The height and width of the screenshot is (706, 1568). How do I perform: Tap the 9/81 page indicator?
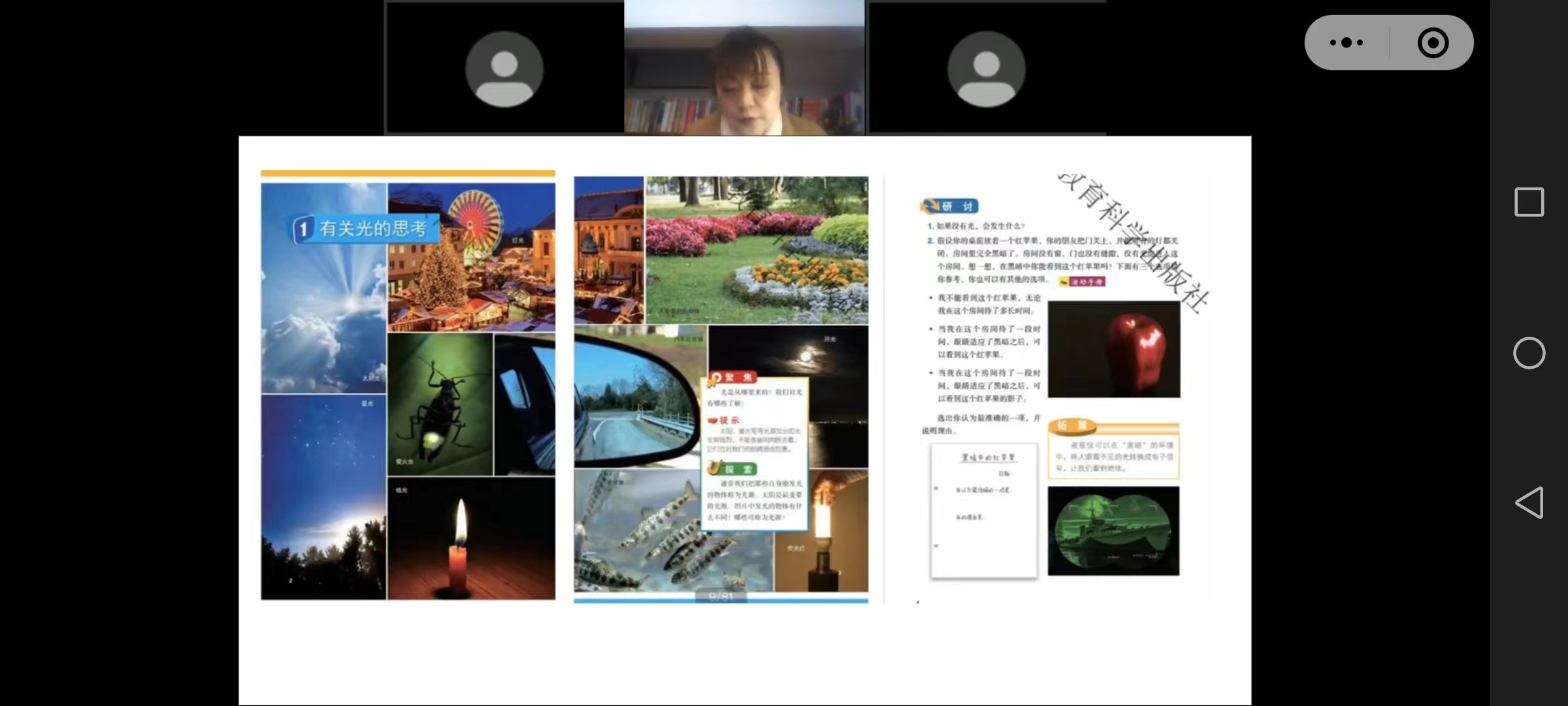tap(721, 596)
